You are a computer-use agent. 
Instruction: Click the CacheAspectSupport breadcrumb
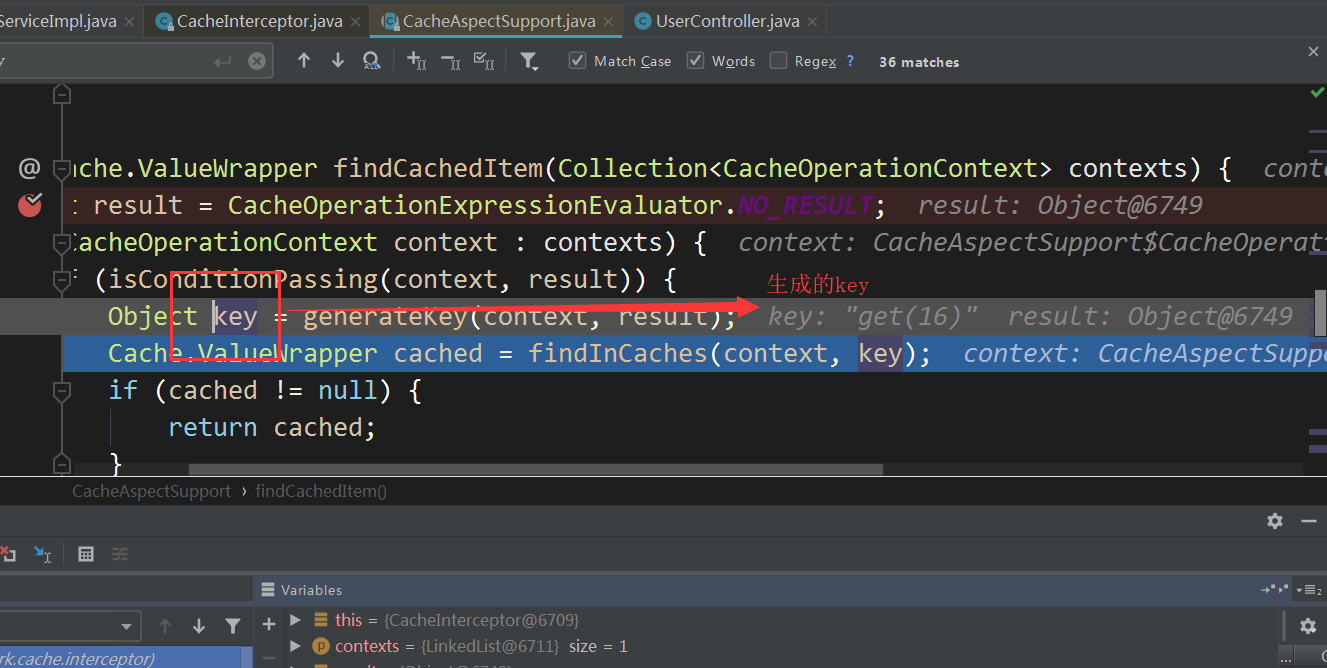(x=151, y=491)
